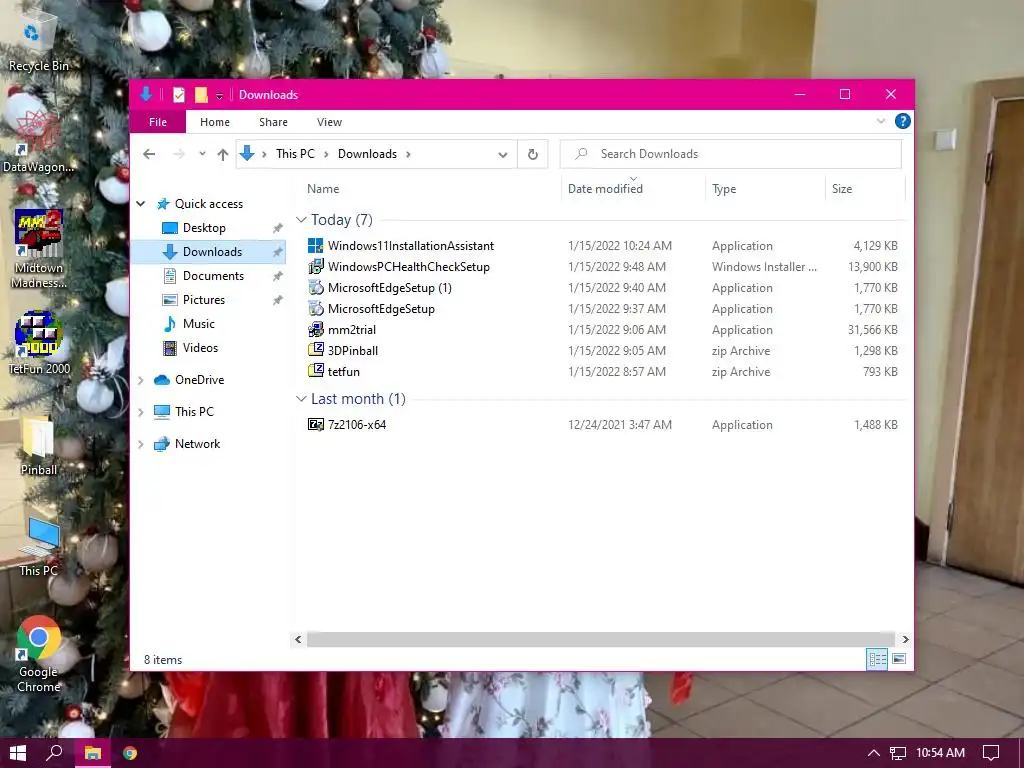The image size is (1024, 768).
Task: Select Music in navigation pane
Action: coord(199,324)
